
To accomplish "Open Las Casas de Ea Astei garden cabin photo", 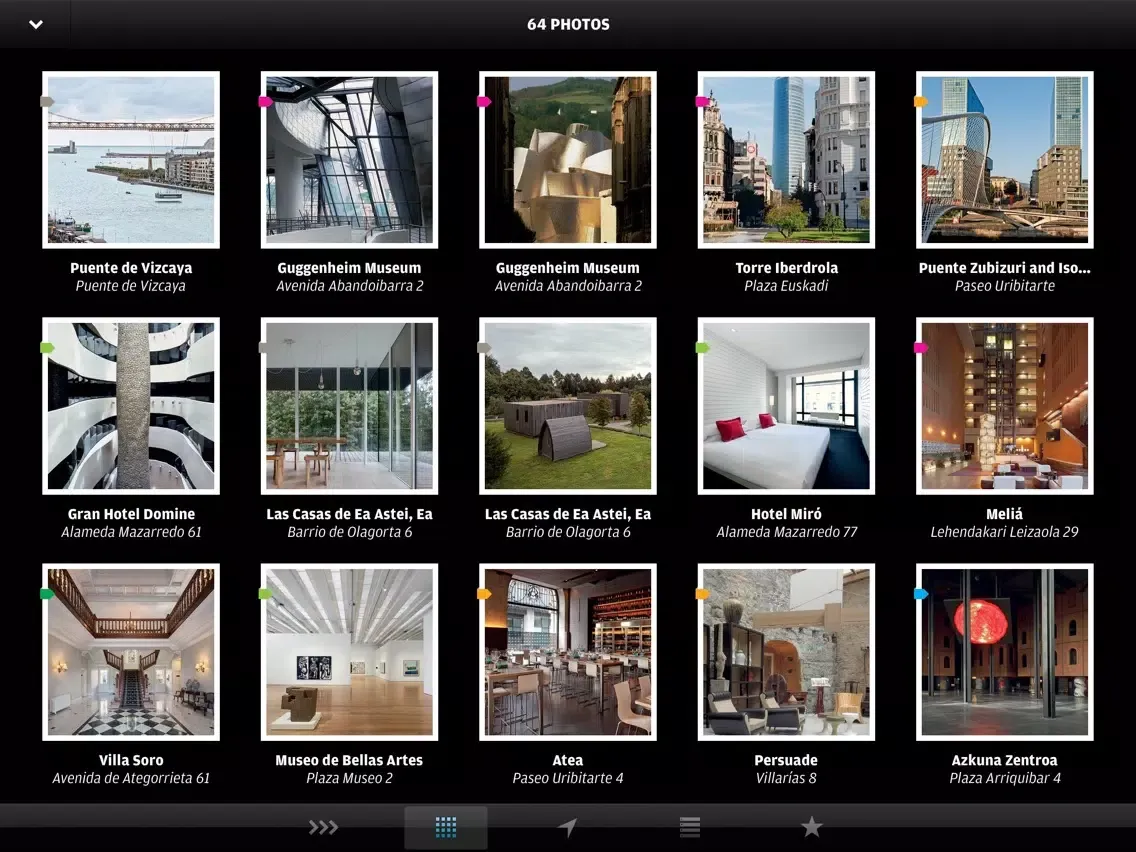I will click(568, 406).
